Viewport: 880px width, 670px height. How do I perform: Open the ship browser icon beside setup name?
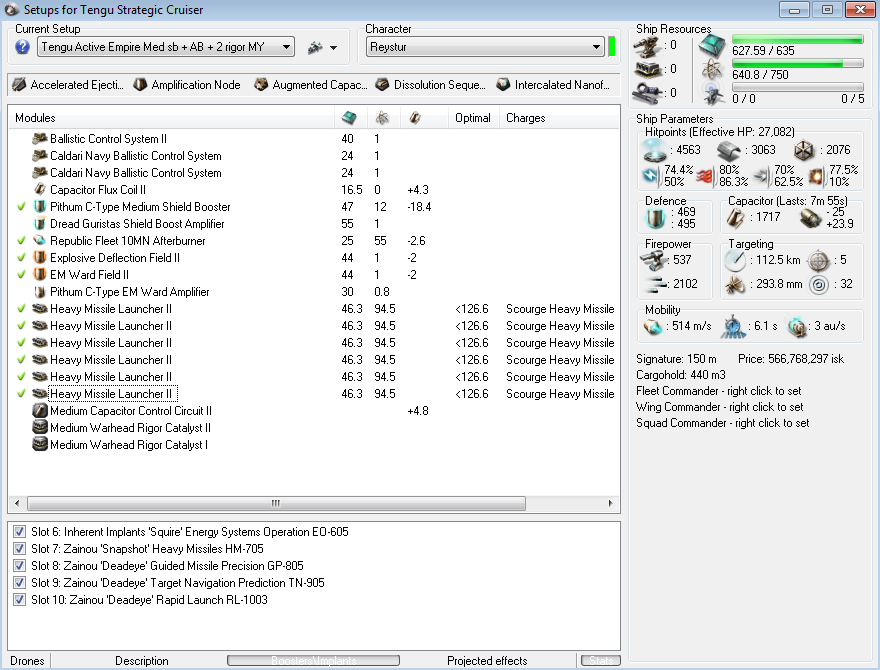[x=315, y=48]
